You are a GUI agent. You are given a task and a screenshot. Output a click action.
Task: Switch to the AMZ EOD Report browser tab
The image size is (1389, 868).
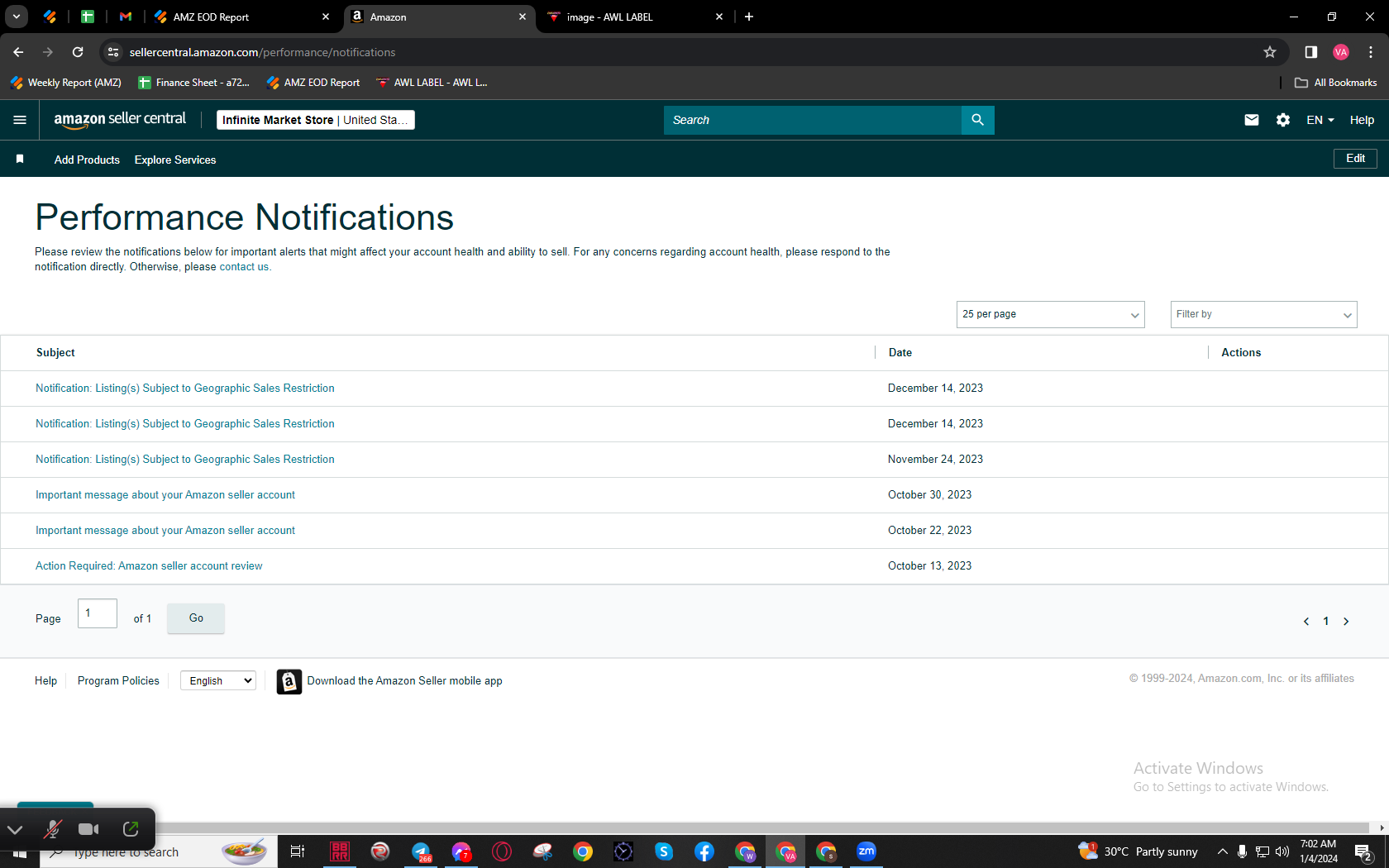(x=241, y=17)
